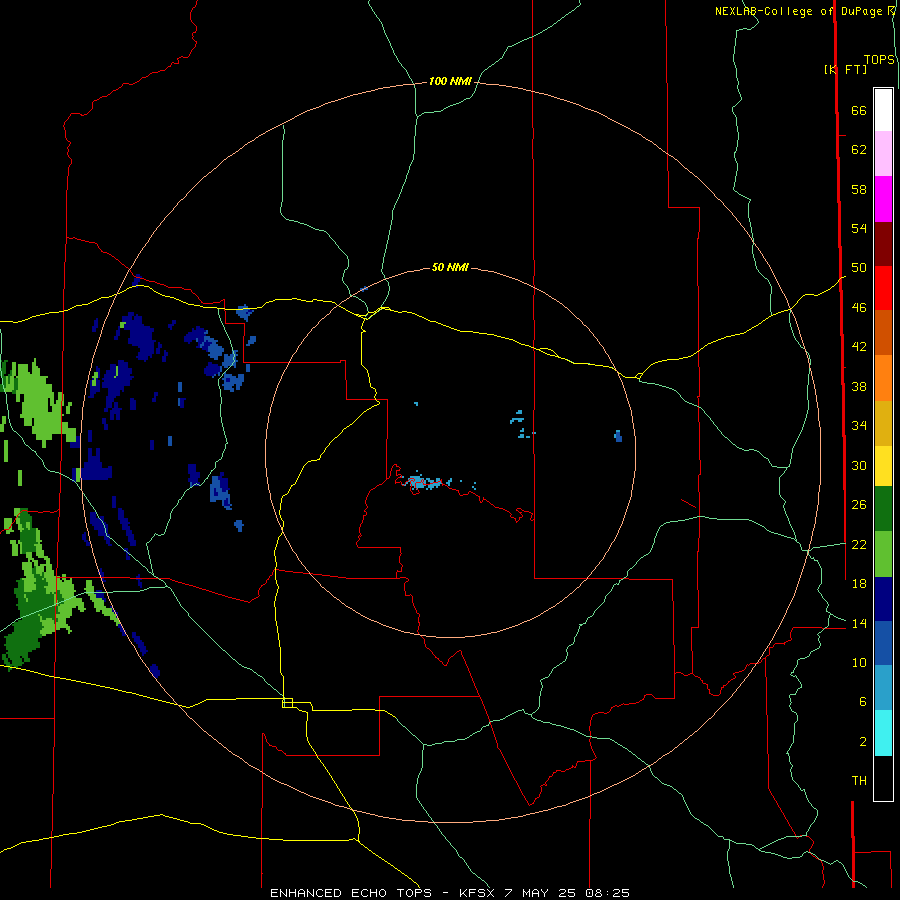Click the black TH legend swatch
900x900 pixels.
tap(883, 778)
